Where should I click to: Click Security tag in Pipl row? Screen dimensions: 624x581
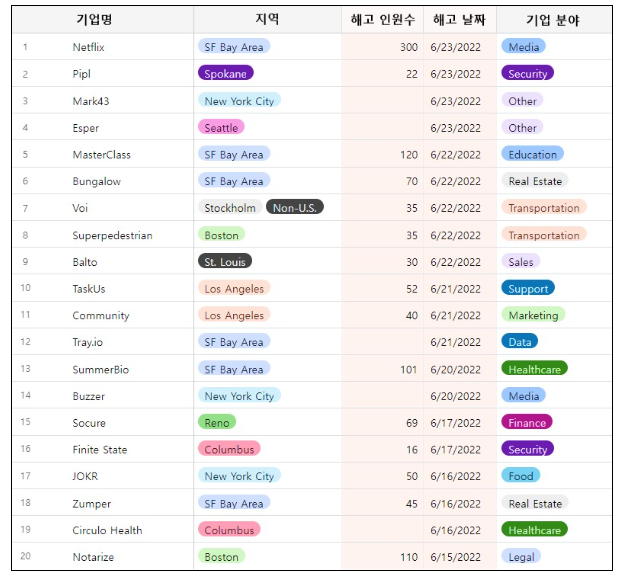(528, 73)
